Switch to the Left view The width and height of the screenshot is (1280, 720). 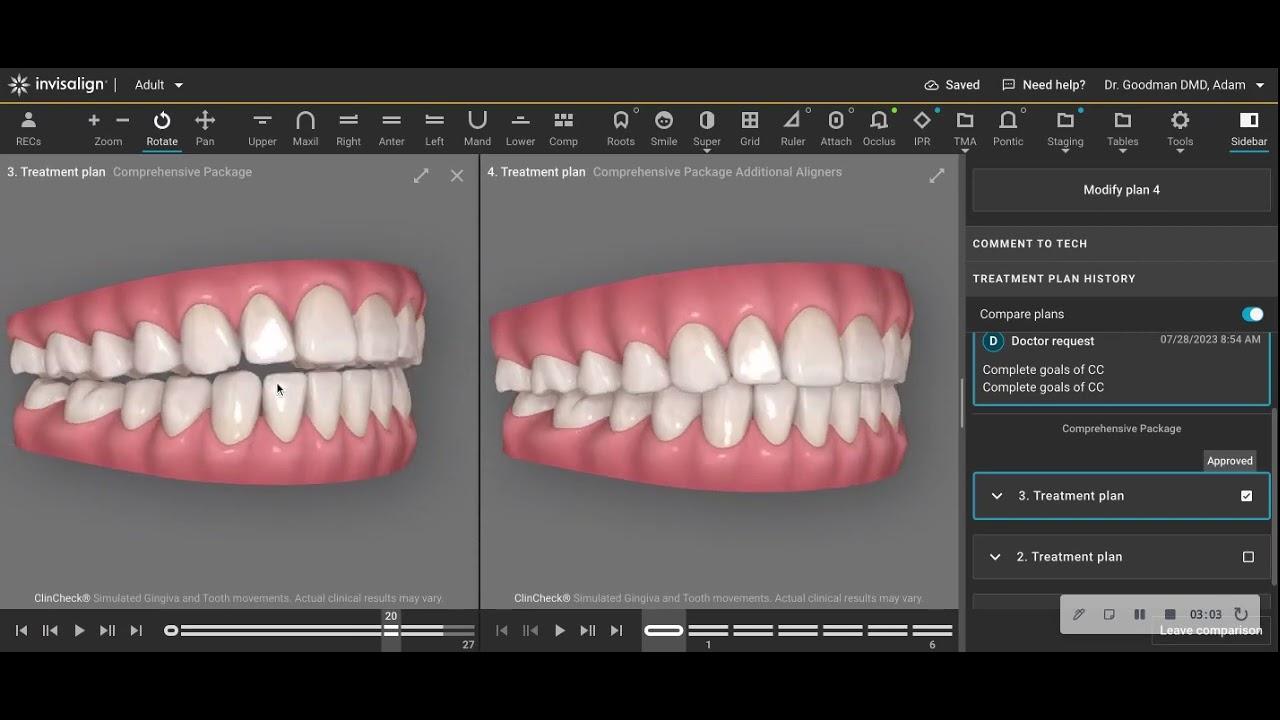coord(434,128)
